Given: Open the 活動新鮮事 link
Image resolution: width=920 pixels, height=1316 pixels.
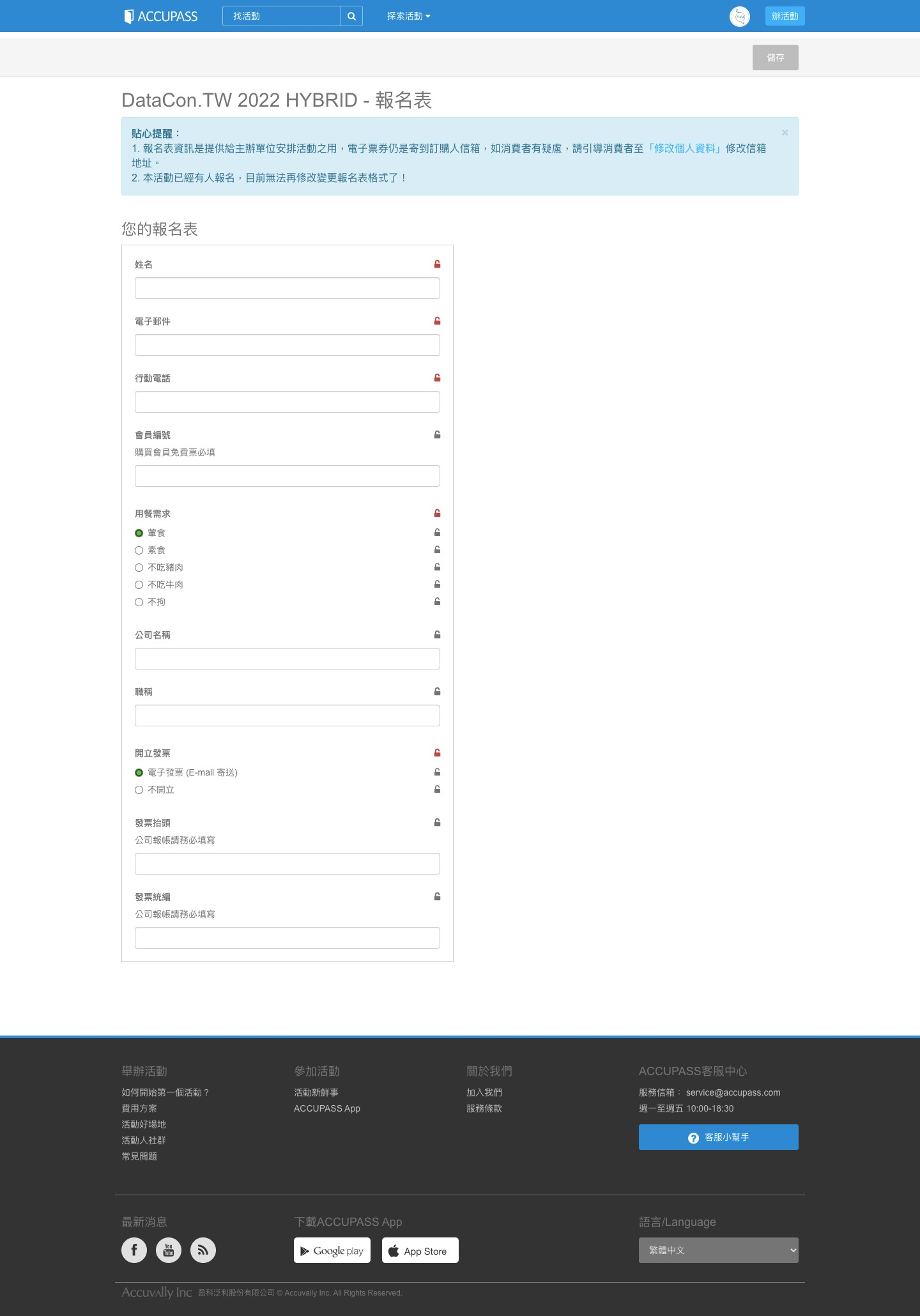Looking at the screenshot, I should click(x=316, y=1092).
